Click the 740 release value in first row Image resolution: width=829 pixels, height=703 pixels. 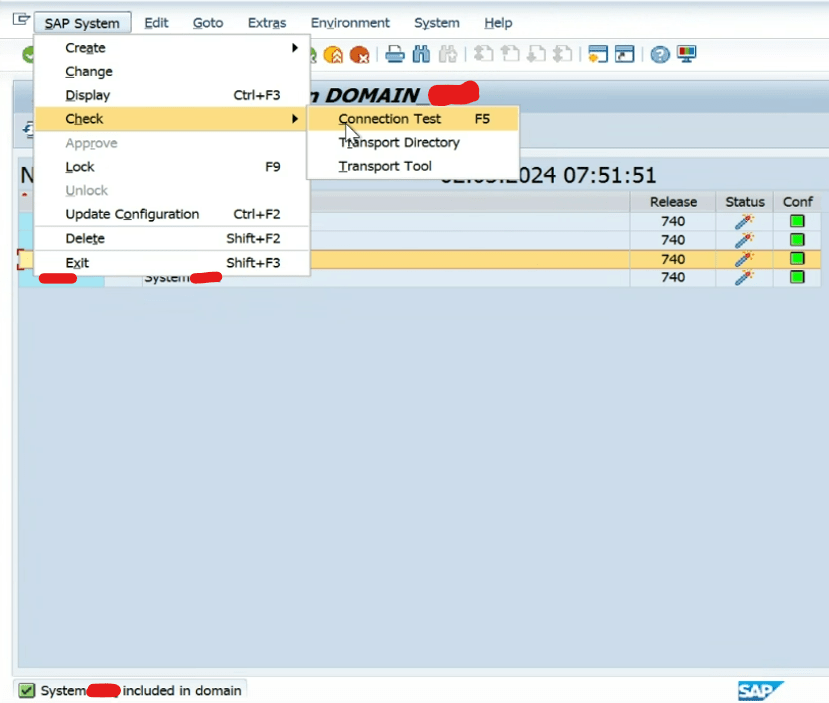tap(673, 221)
